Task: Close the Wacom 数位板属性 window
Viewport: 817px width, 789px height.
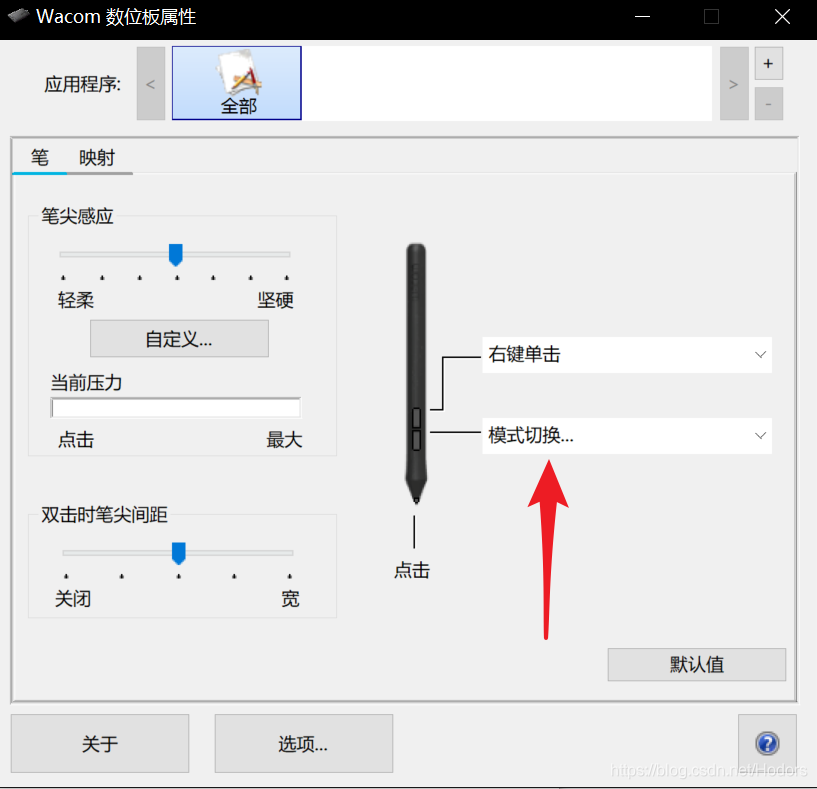Action: [x=782, y=17]
